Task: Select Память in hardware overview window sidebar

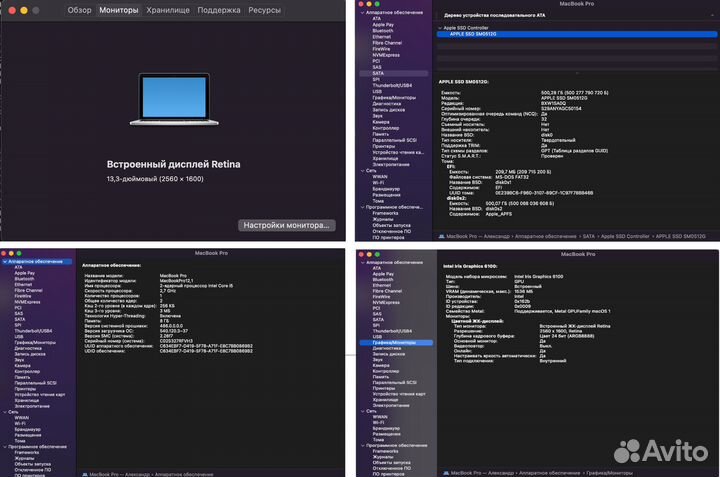Action: pos(22,377)
